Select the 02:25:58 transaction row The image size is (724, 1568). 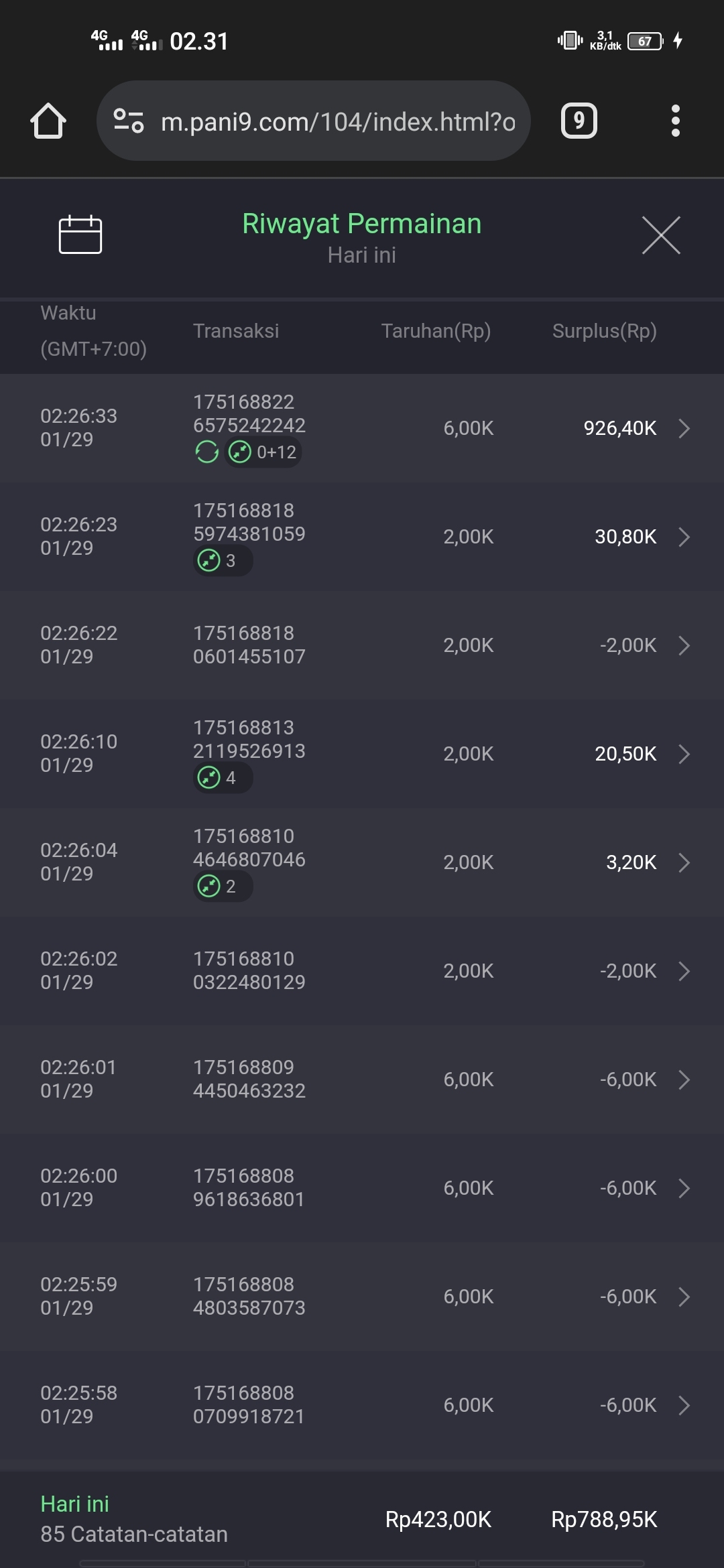(362, 1405)
